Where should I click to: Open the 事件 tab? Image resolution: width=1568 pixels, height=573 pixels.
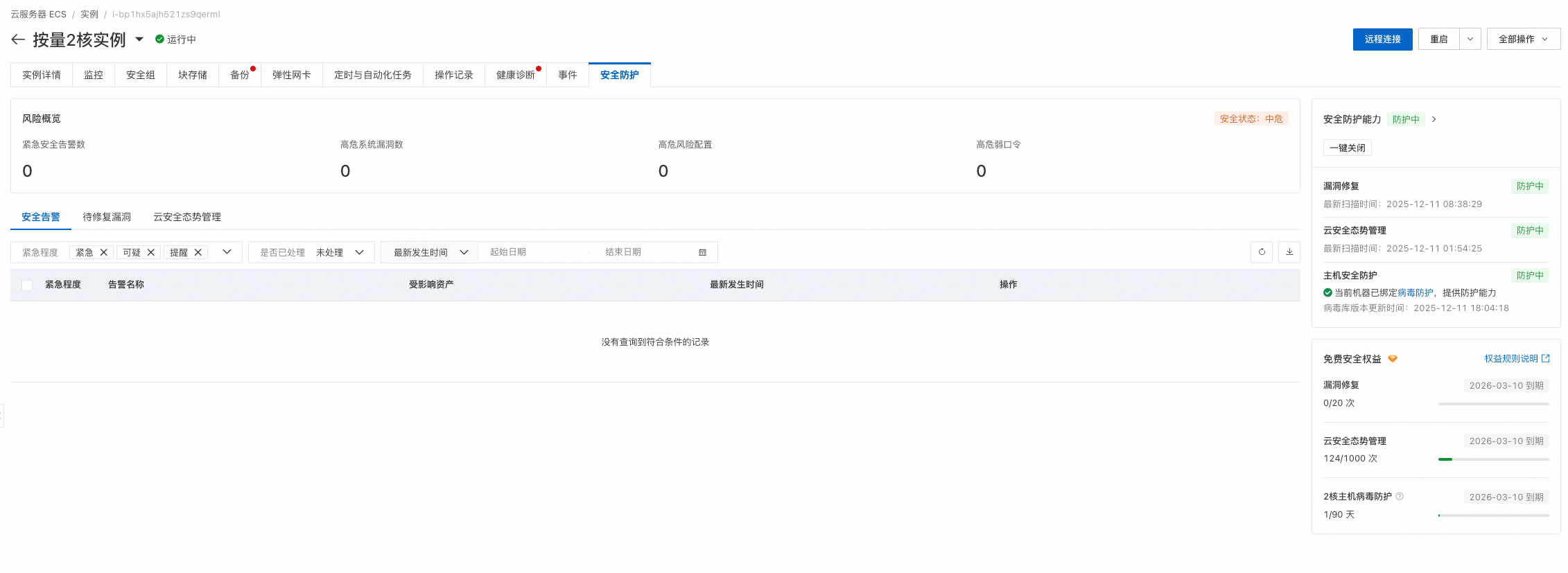coord(568,75)
